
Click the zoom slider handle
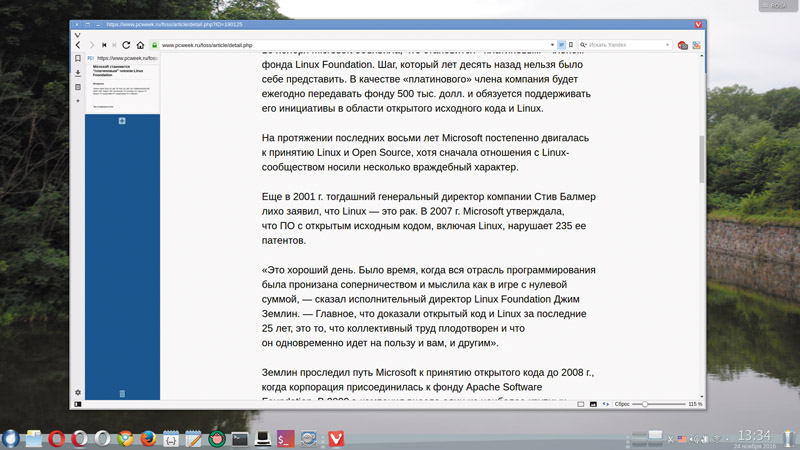(645, 404)
